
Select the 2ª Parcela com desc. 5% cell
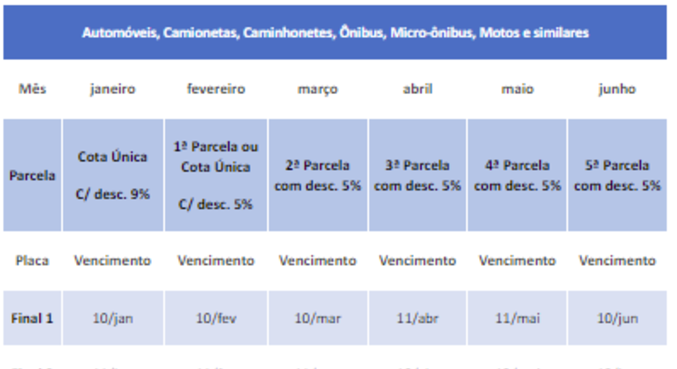(x=318, y=175)
